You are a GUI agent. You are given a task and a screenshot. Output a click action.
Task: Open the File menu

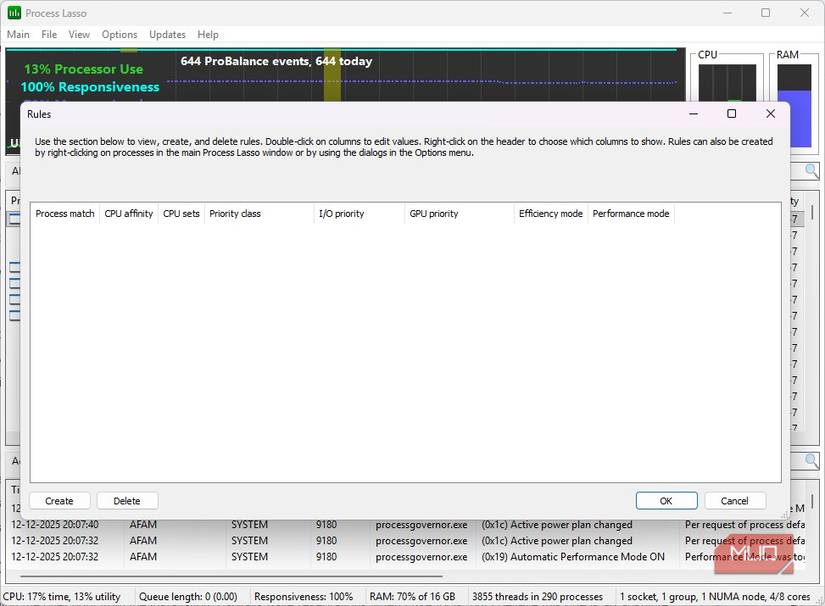(49, 35)
